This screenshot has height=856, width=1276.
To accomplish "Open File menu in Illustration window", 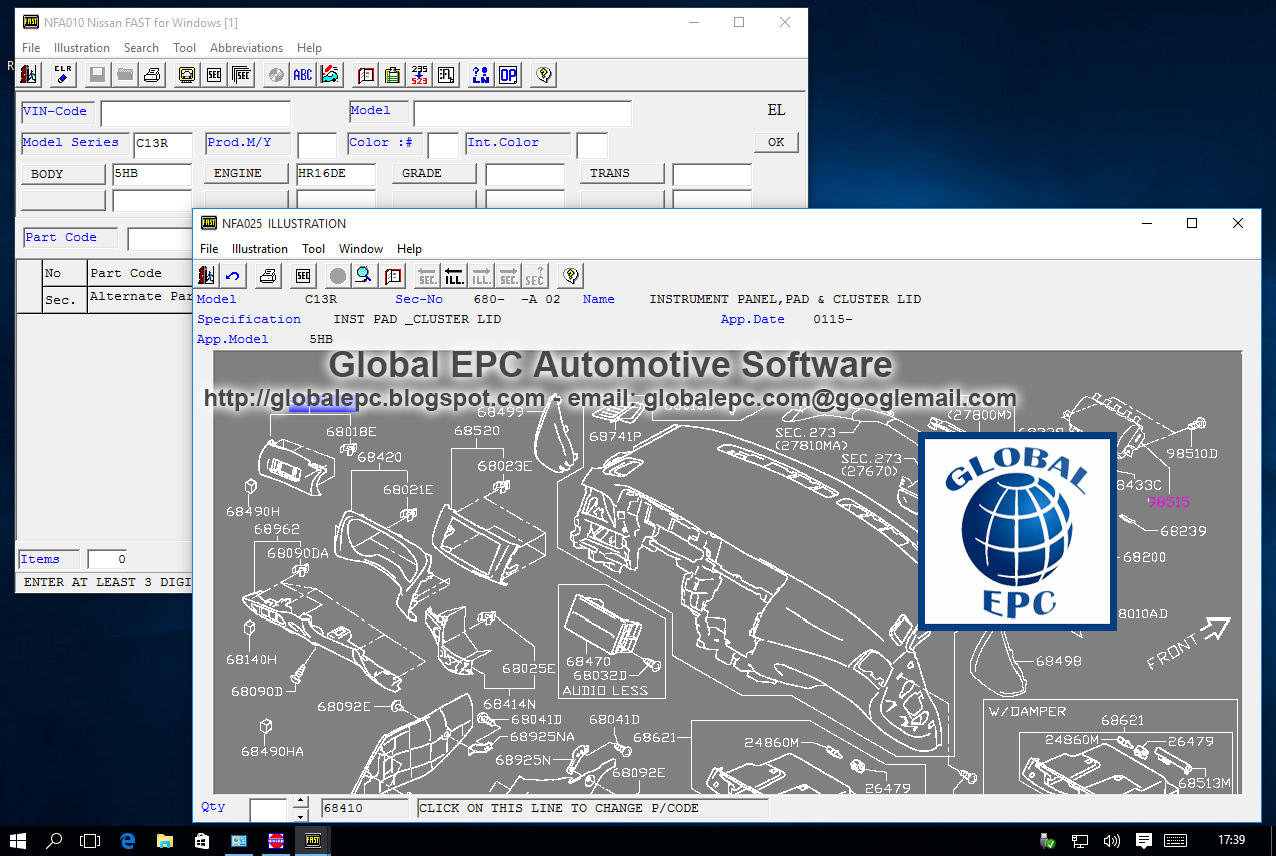I will [209, 249].
